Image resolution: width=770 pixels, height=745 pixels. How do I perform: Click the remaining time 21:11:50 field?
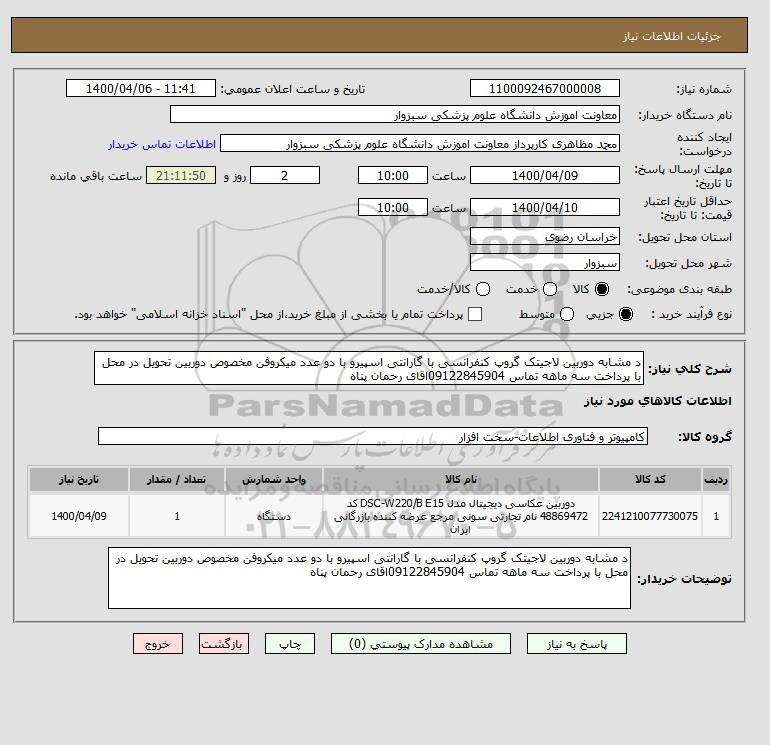[x=181, y=175]
